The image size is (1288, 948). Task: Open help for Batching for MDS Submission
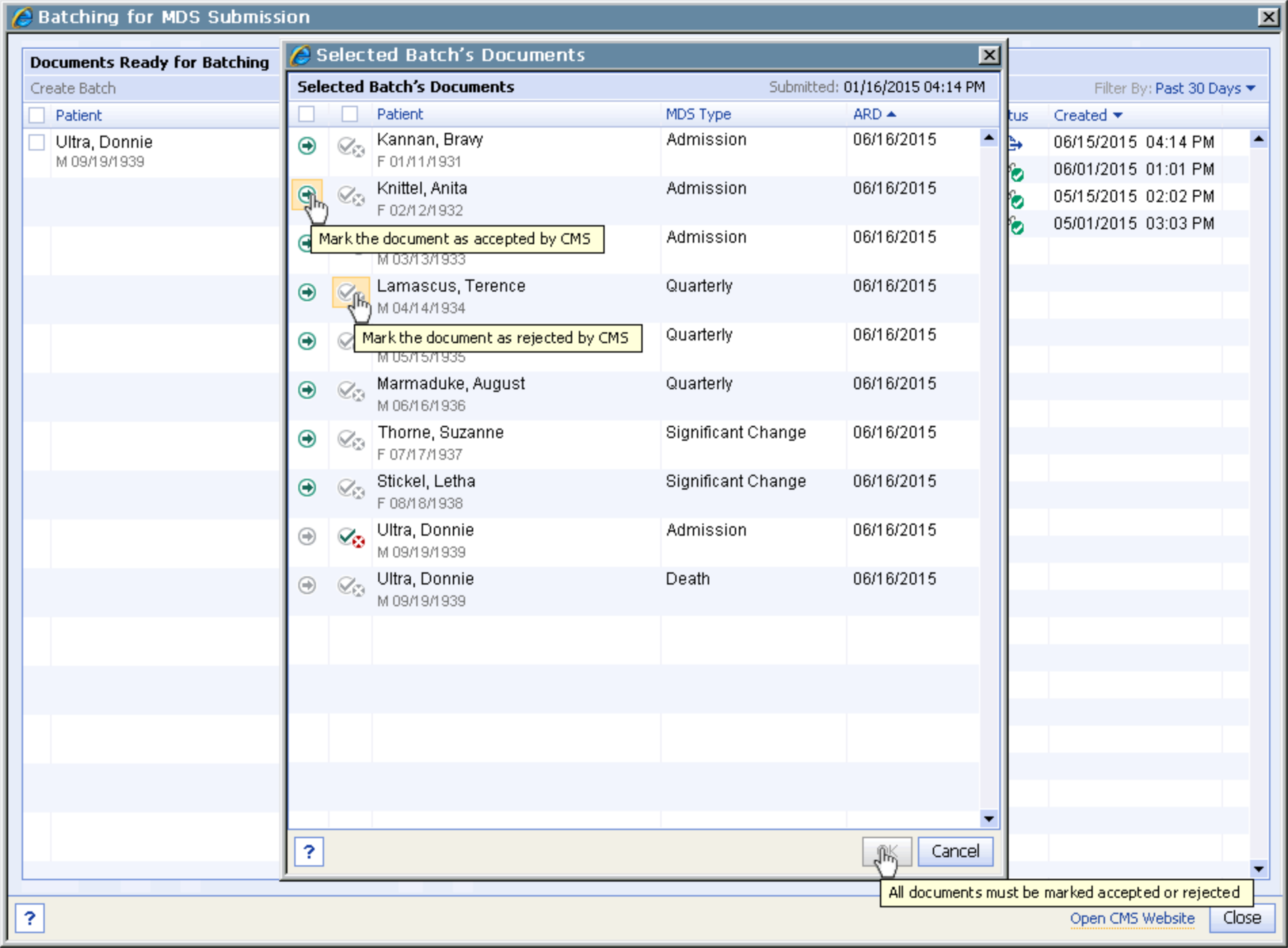(x=30, y=918)
